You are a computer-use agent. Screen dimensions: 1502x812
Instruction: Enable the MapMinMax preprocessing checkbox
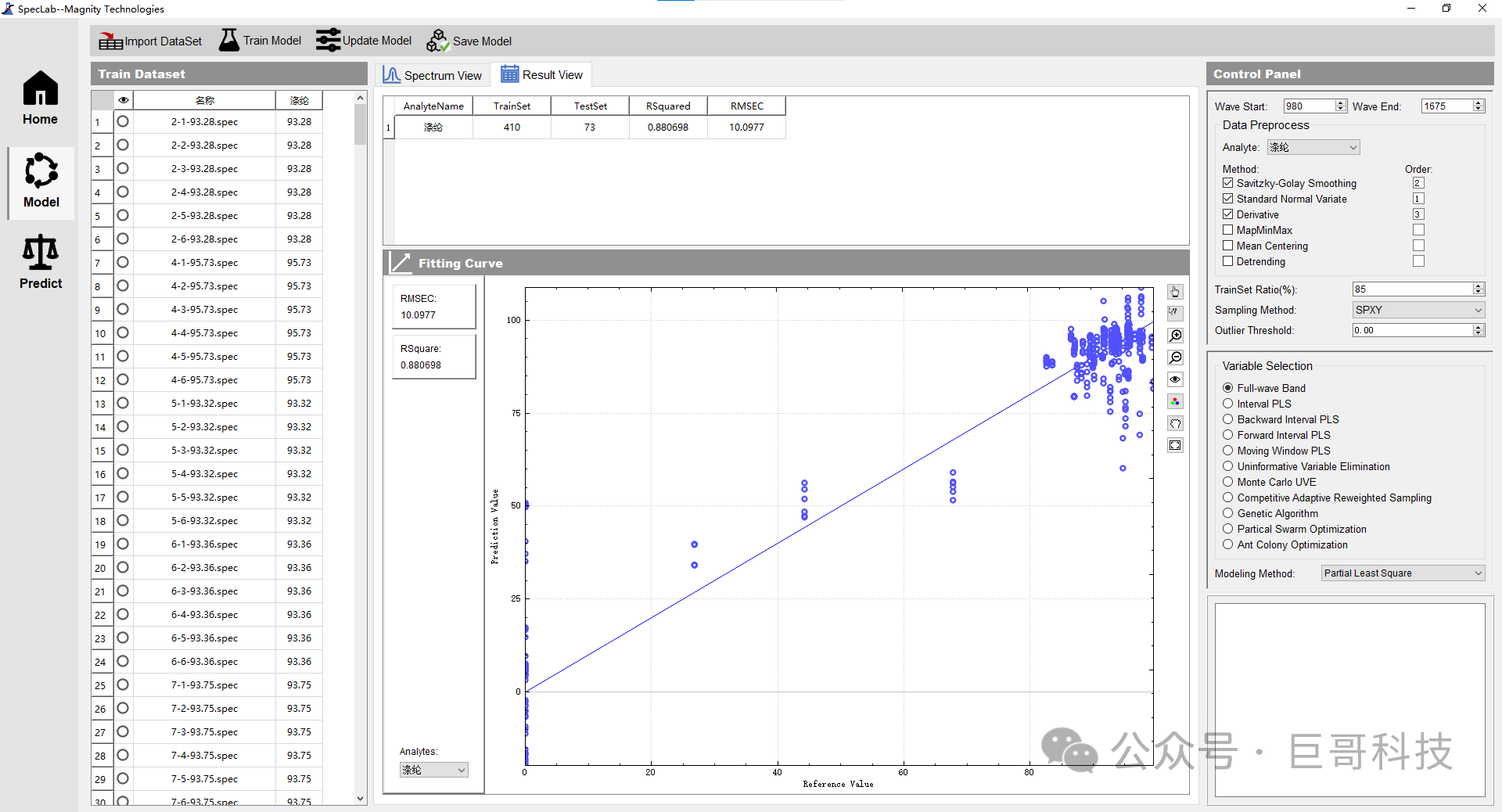coord(1228,230)
